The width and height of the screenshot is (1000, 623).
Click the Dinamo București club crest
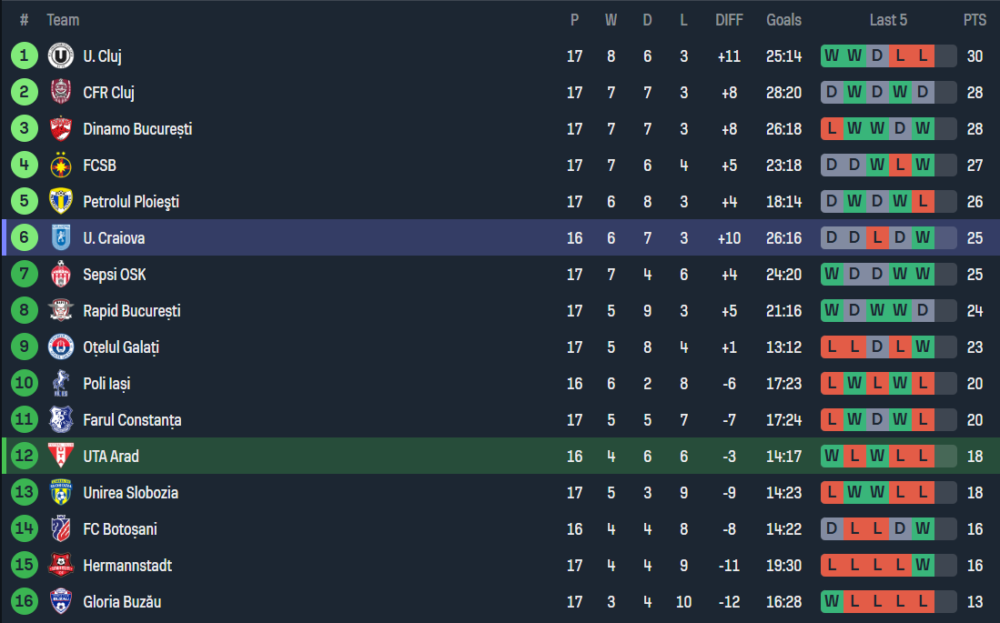coord(61,129)
